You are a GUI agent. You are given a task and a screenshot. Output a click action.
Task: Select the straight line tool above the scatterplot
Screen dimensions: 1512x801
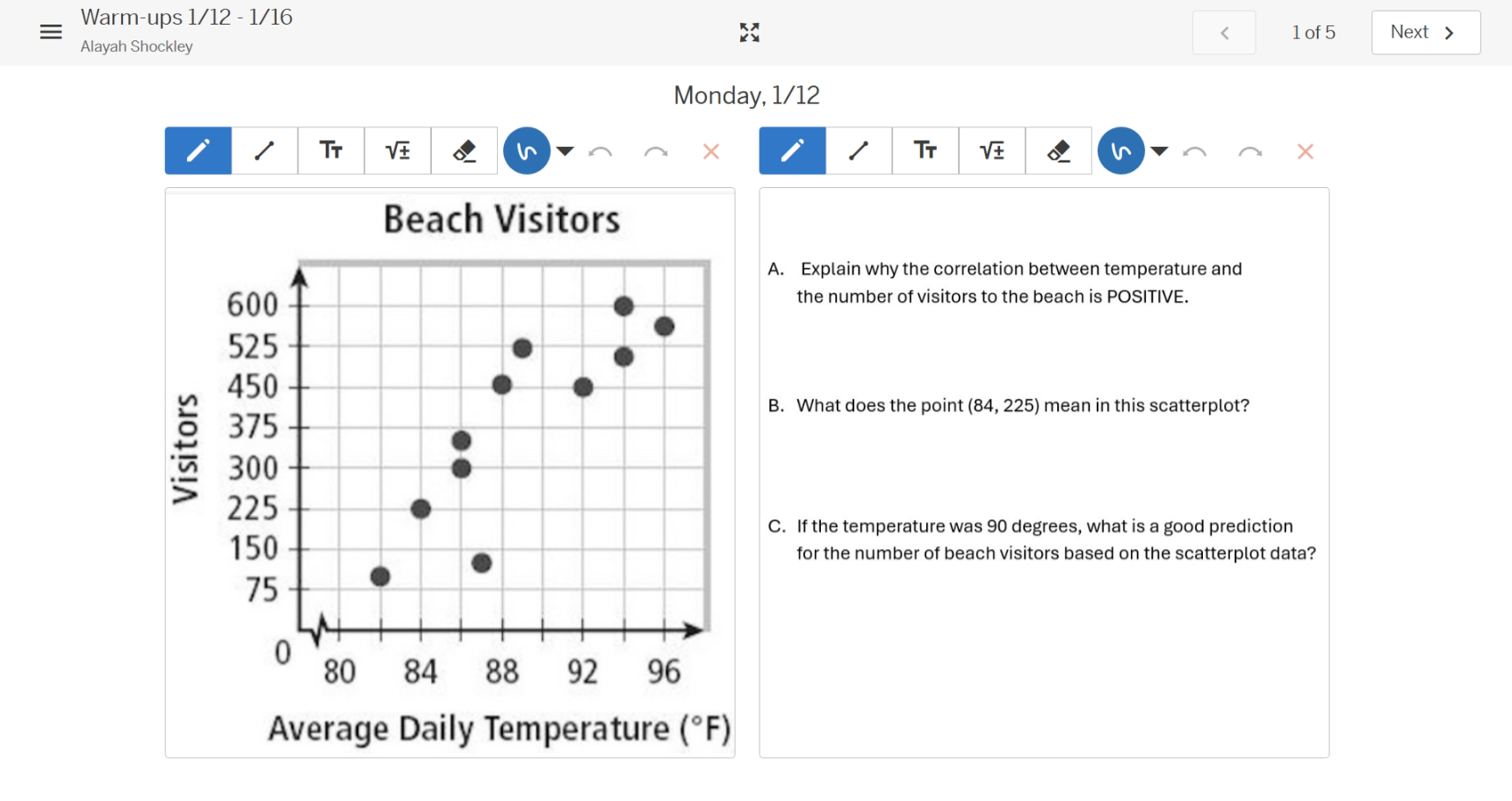click(263, 150)
